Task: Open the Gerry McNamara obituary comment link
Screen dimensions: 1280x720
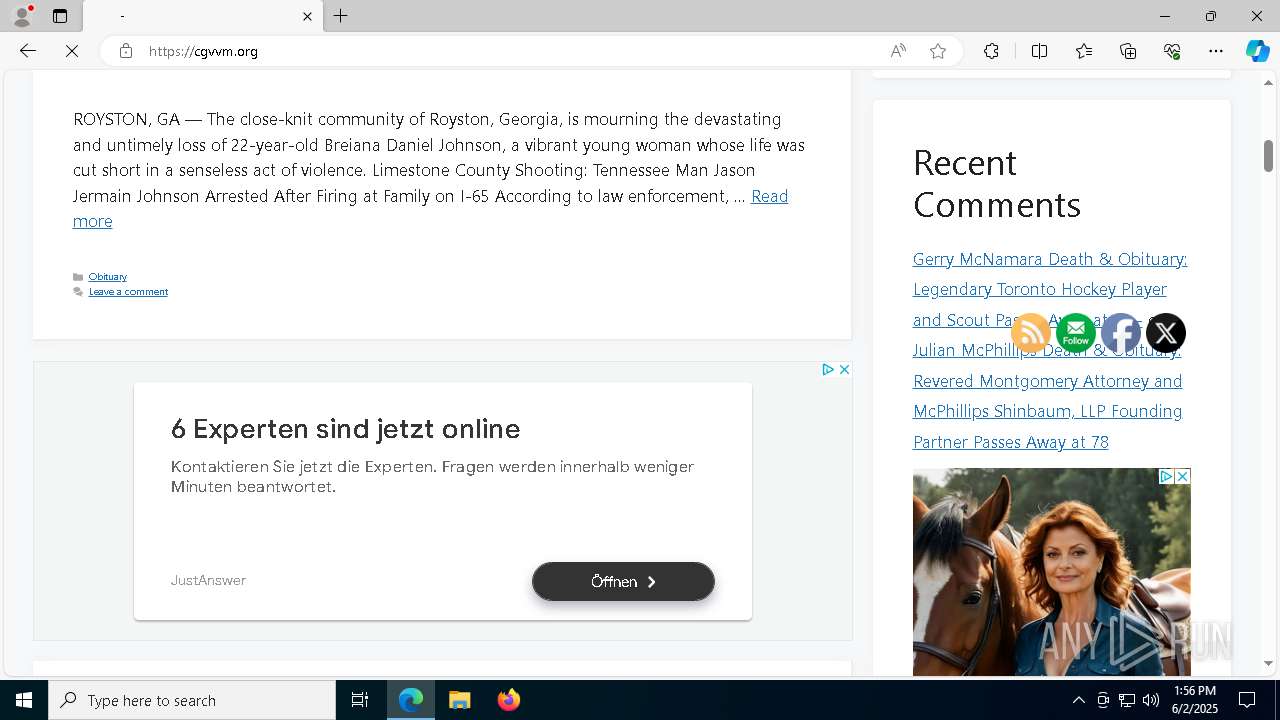Action: tap(1050, 289)
